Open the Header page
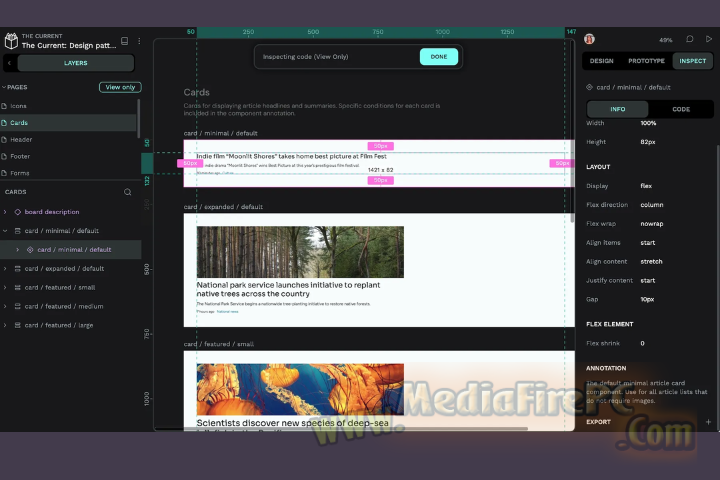720x480 pixels. 68,139
